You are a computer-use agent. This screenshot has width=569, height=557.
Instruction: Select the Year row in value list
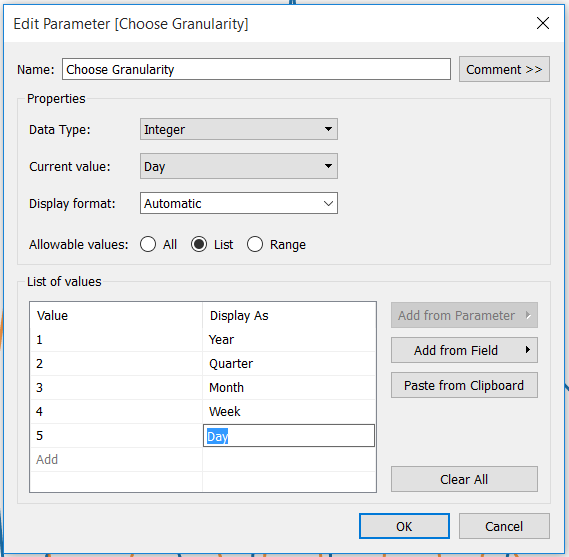coord(202,340)
